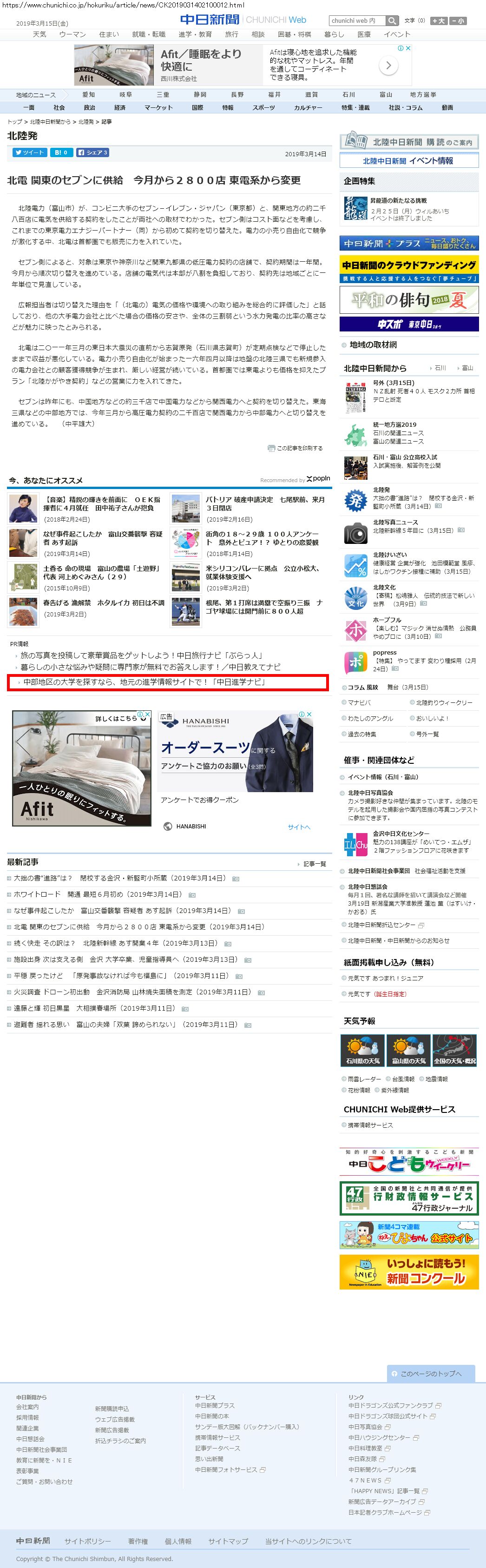
Task: Open 北陸釣りウィークリー sidebar link
Action: [x=444, y=702]
